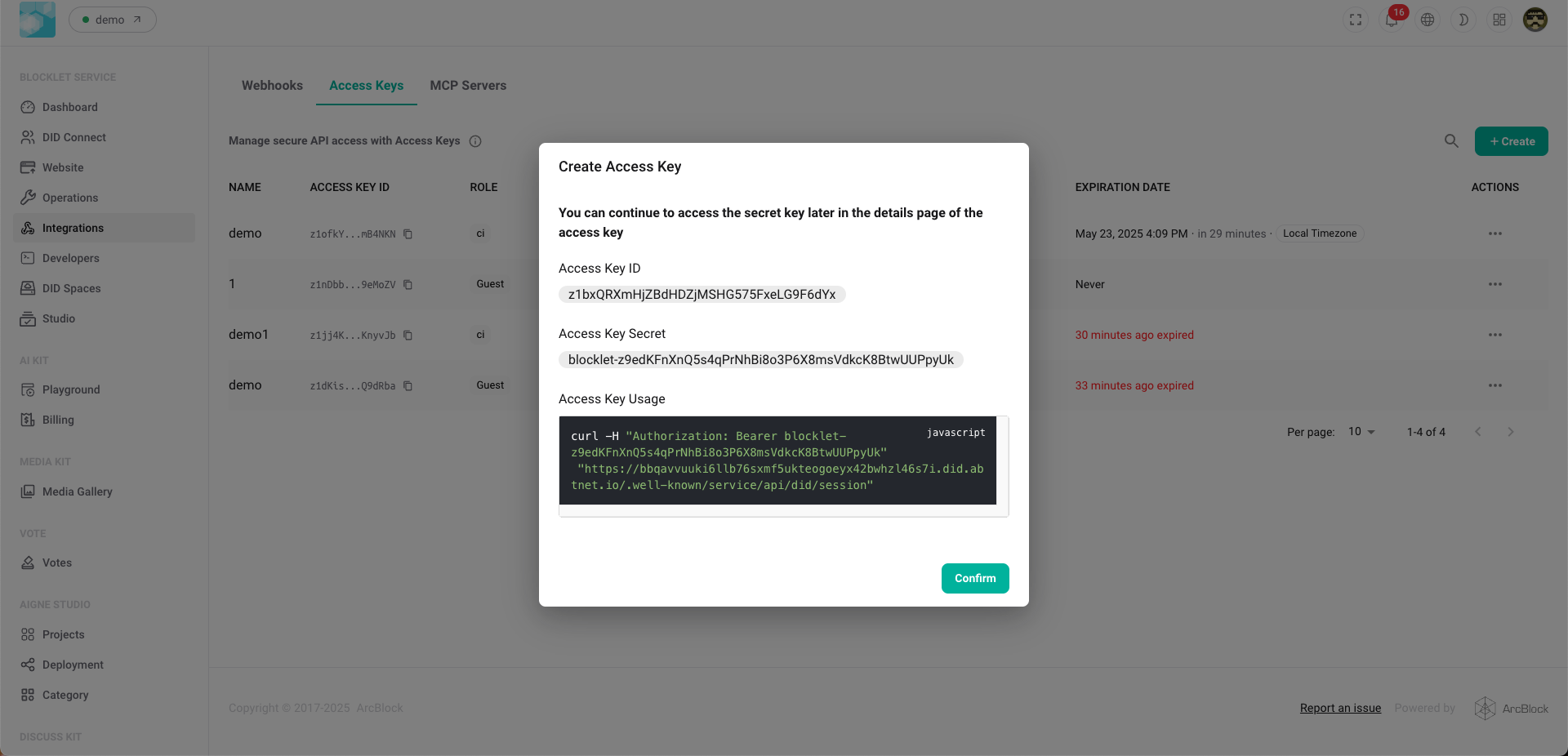Expand the Per page dropdown
Image resolution: width=1568 pixels, height=756 pixels.
pos(1361,432)
